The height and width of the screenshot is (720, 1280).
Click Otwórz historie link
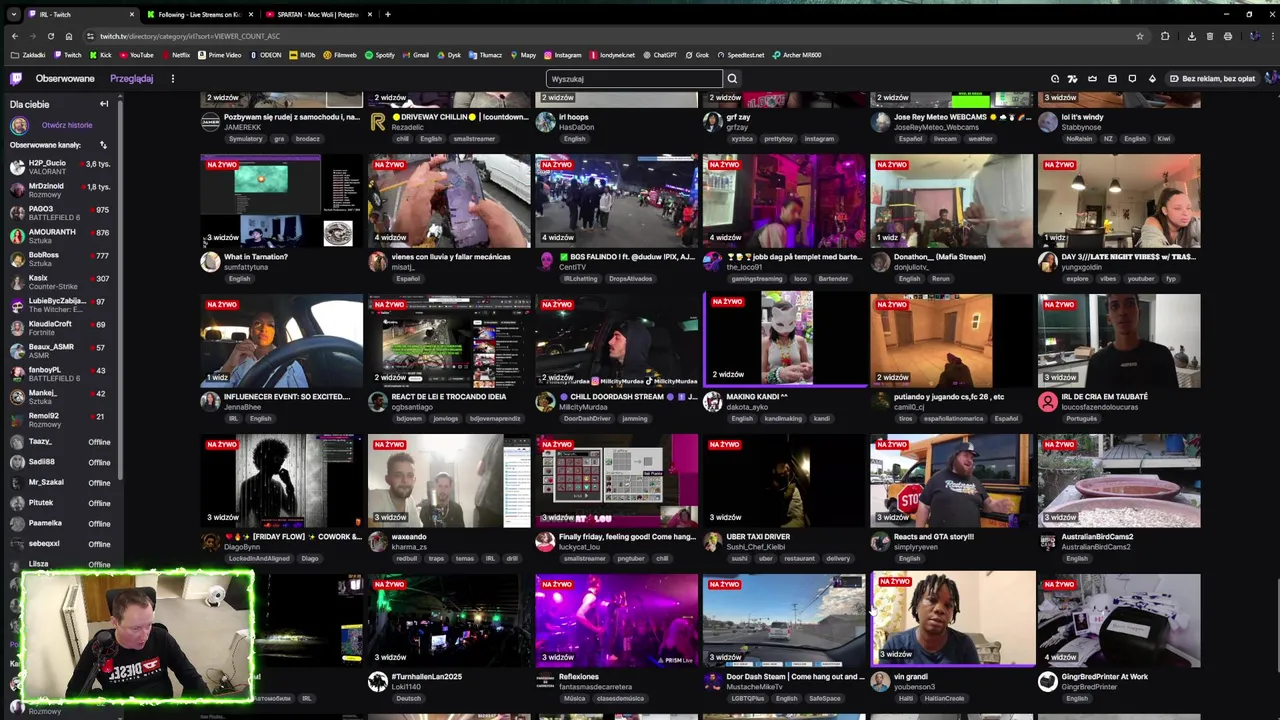67,125
